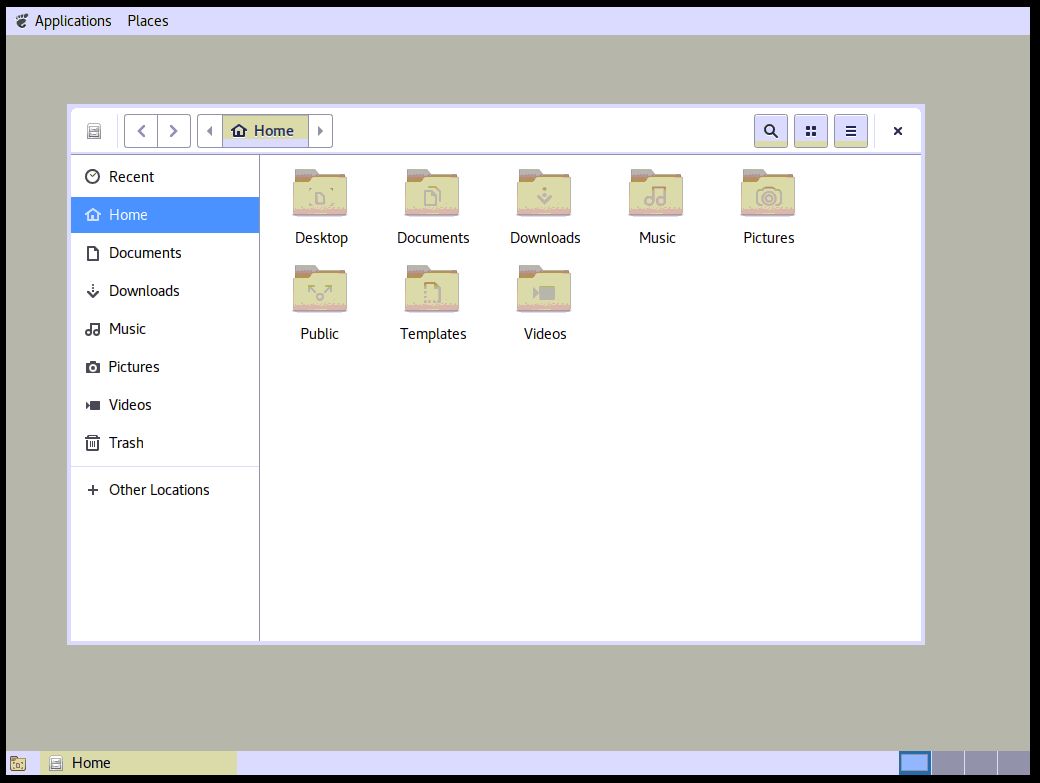Close the Files window
Viewport: 1040px width, 783px height.
[897, 131]
